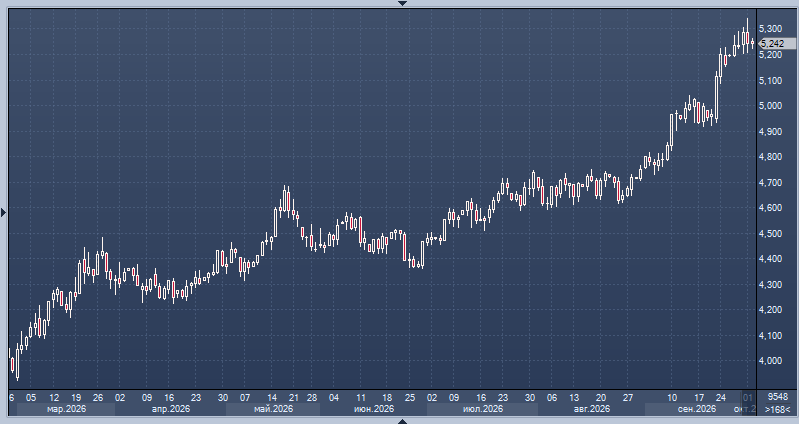Select the май.2026 month segment
This screenshot has width=799, height=424.
tap(273, 409)
